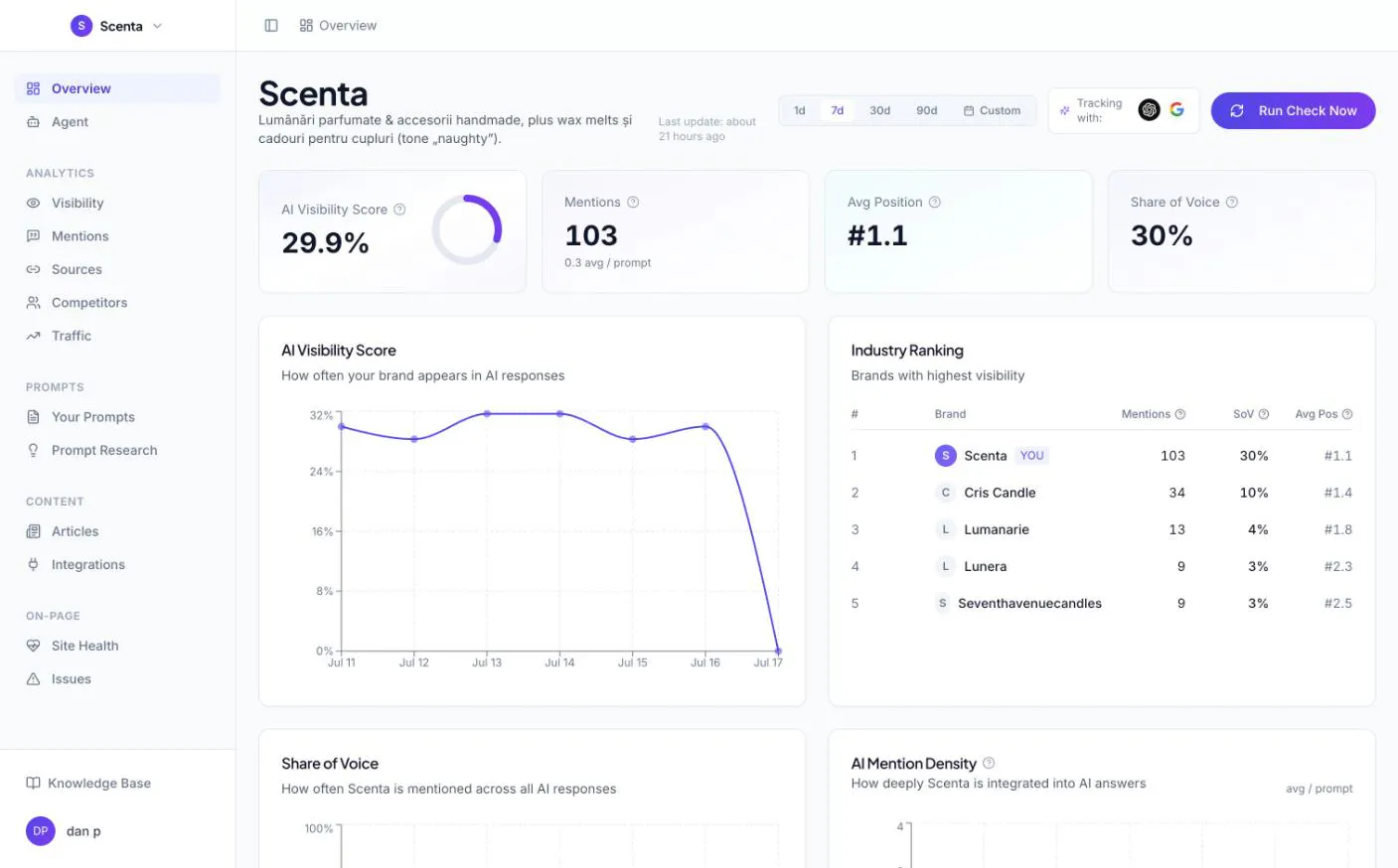Viewport: 1398px width, 868px height.
Task: Click the YOU badge next to Scenta
Action: click(1031, 456)
